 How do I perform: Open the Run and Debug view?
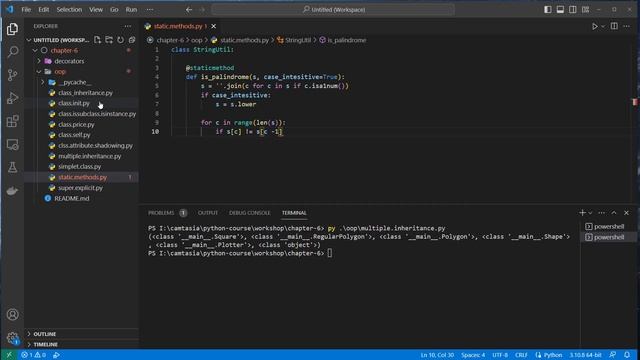pos(13,98)
